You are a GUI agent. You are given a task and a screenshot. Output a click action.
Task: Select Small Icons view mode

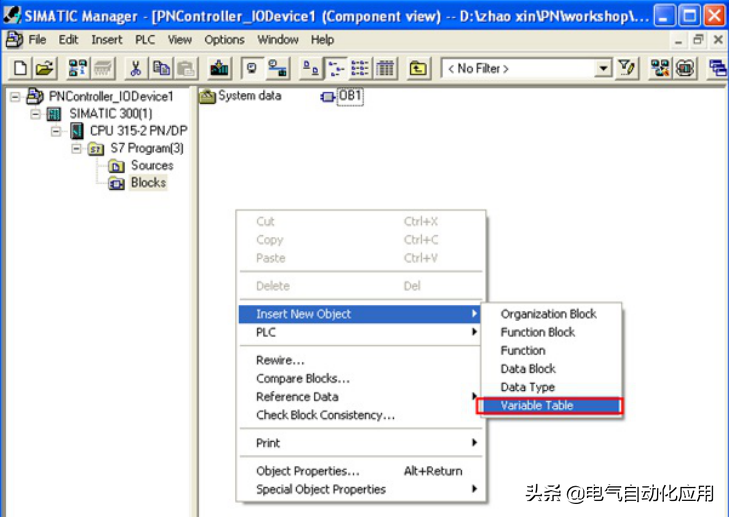(336, 69)
